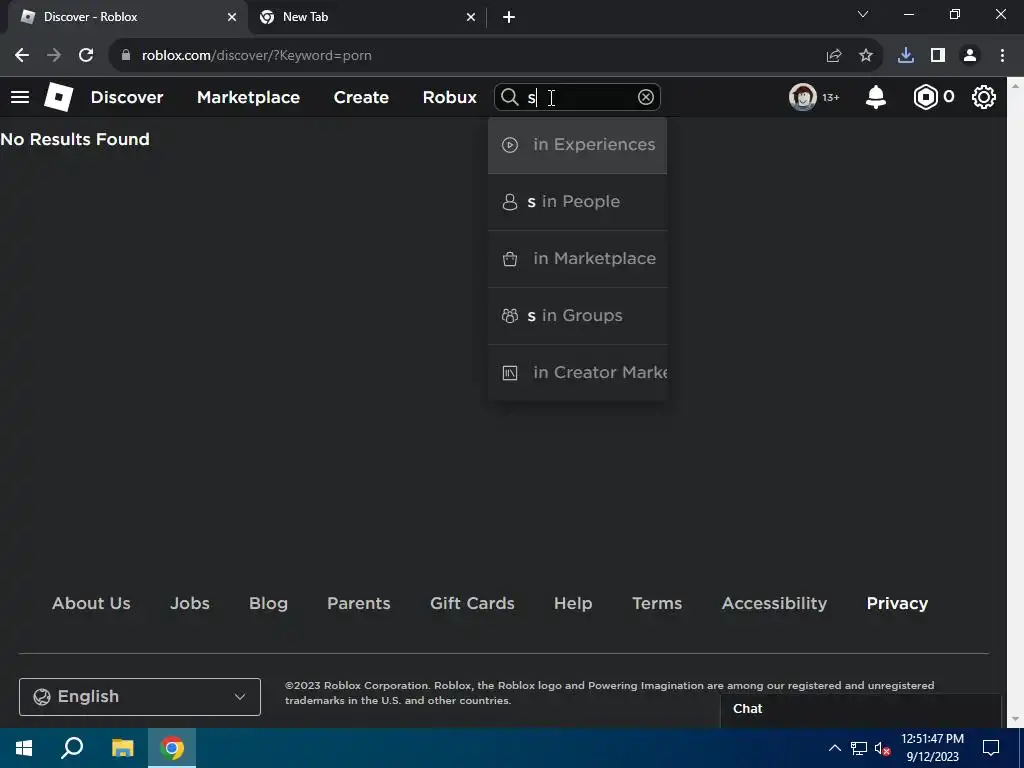The image size is (1024, 768).
Task: Open Windows taskbar search
Action: 72,748
